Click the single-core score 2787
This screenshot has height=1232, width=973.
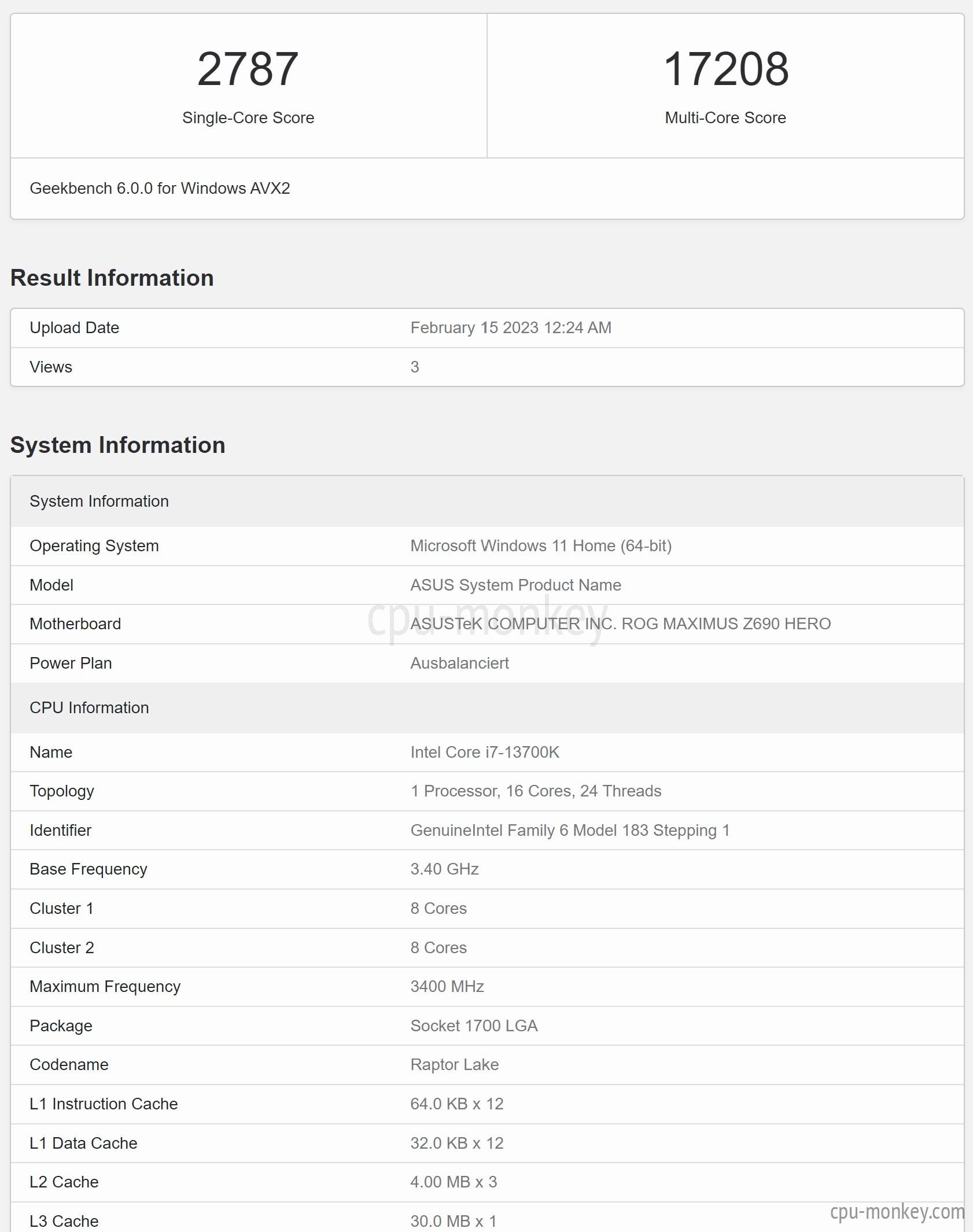248,69
